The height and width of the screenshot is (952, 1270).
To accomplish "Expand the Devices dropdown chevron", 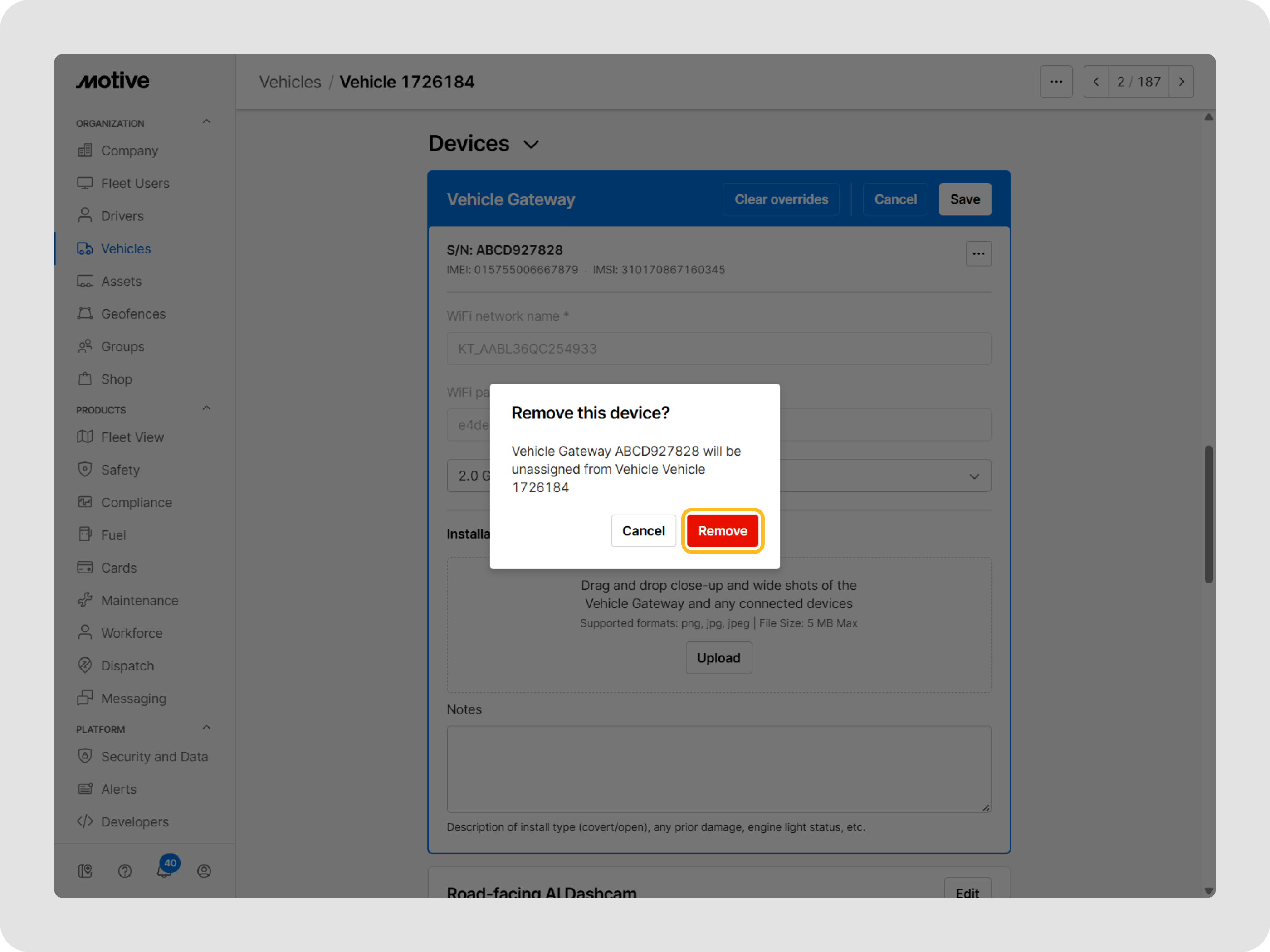I will coord(531,144).
